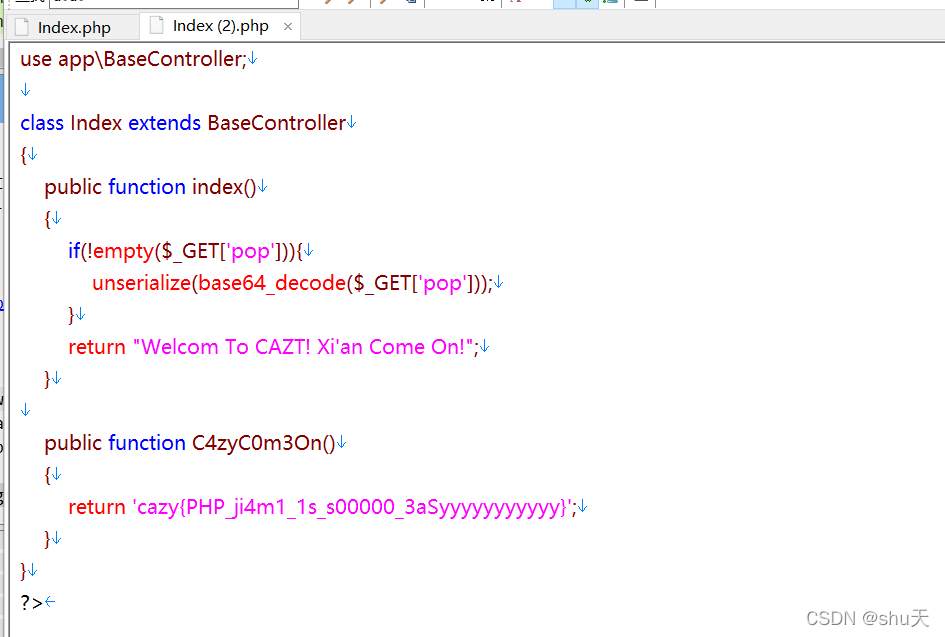Click the if(!empty($_GET['pop'])) line
945x637 pixels.
[x=185, y=251]
